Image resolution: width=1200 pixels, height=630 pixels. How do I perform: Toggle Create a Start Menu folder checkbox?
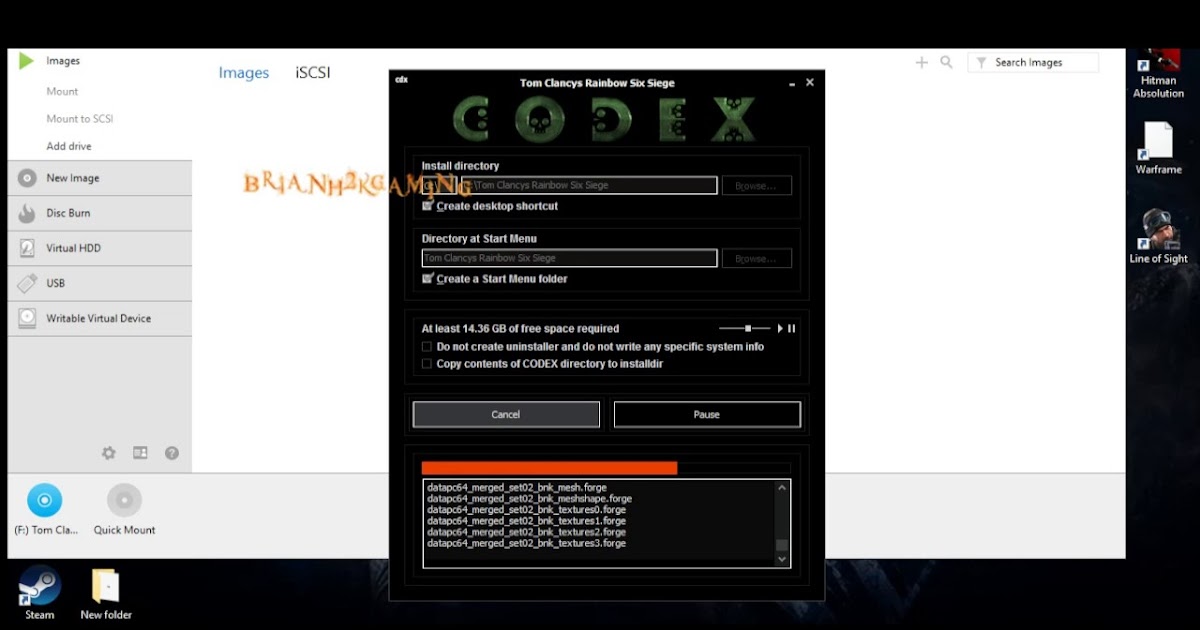tap(428, 279)
